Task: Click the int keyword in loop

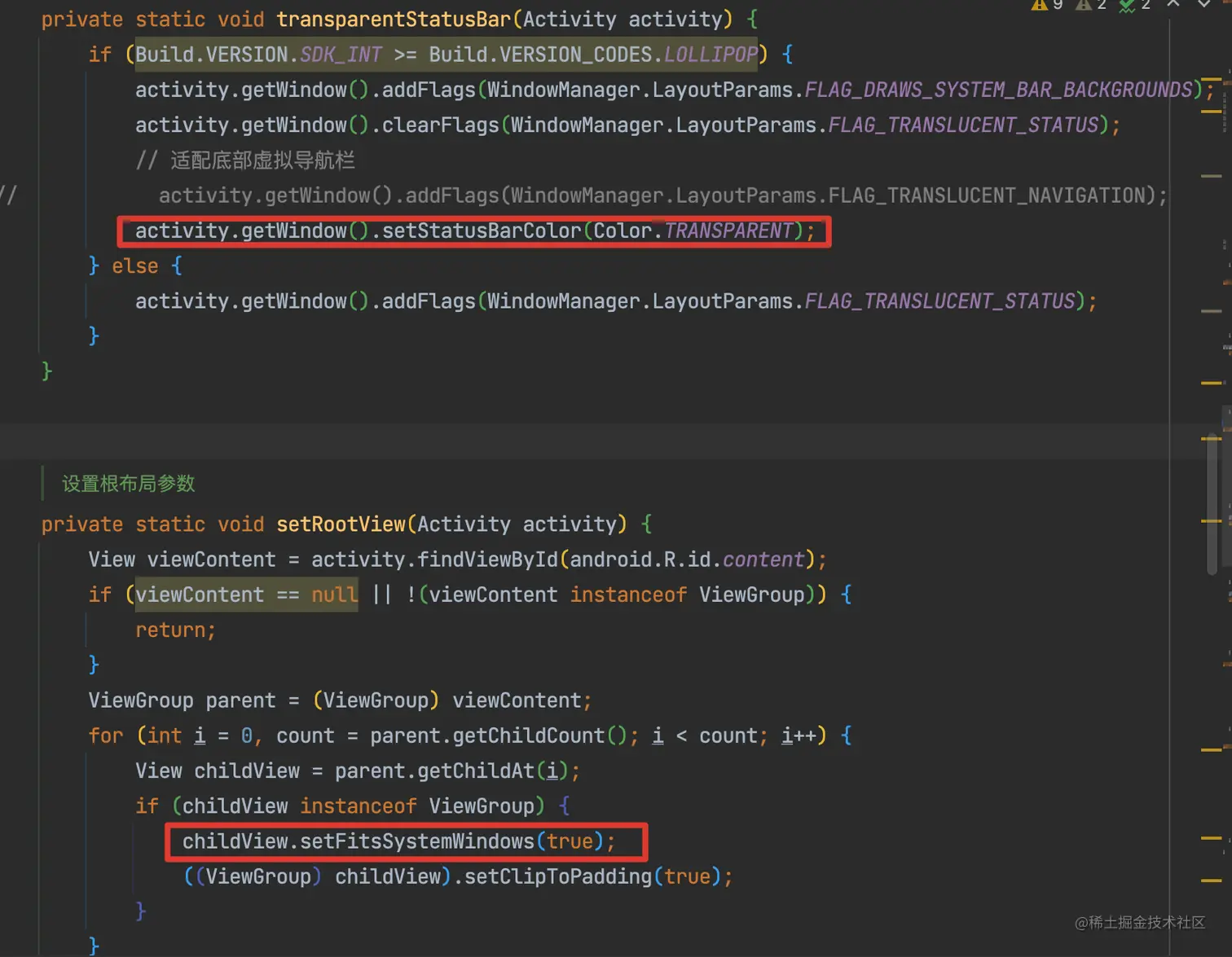Action: [165, 736]
